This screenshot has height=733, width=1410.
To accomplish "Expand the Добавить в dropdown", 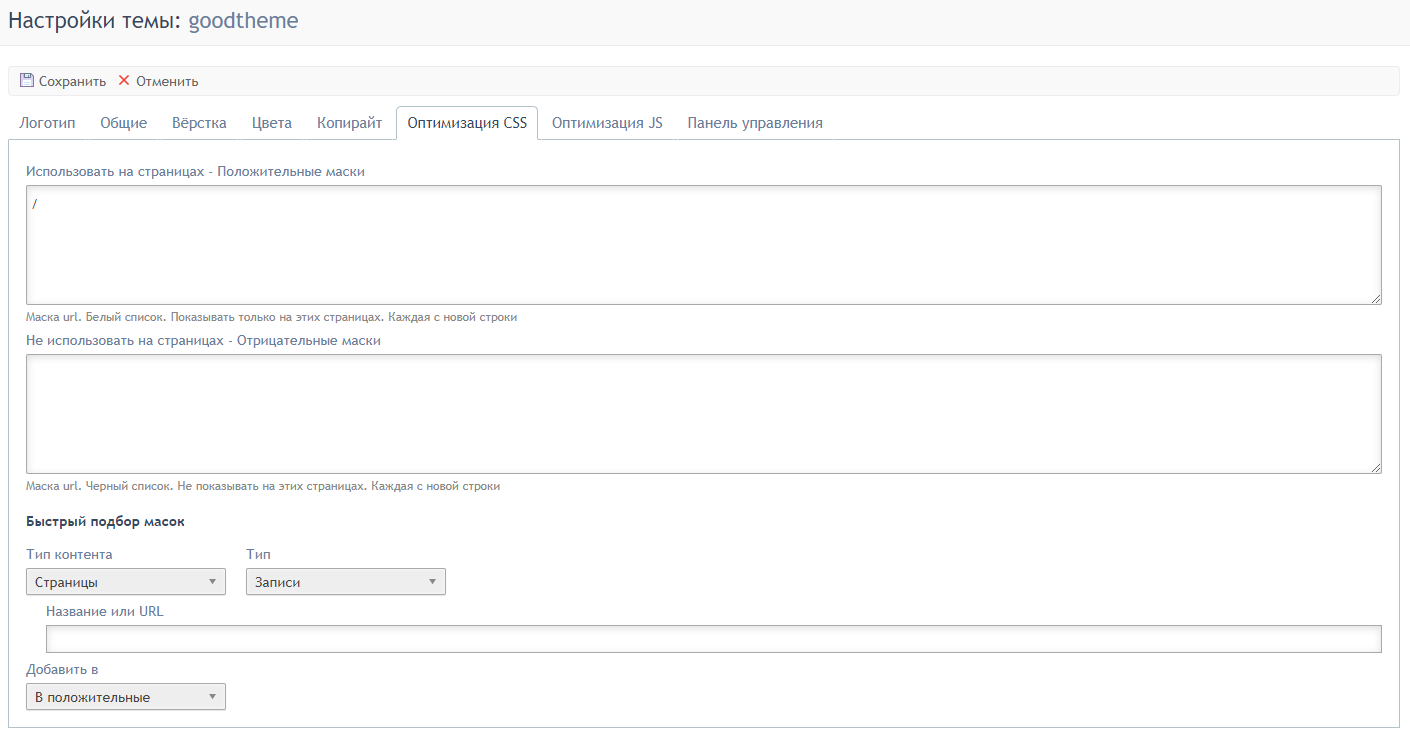I will coord(126,697).
